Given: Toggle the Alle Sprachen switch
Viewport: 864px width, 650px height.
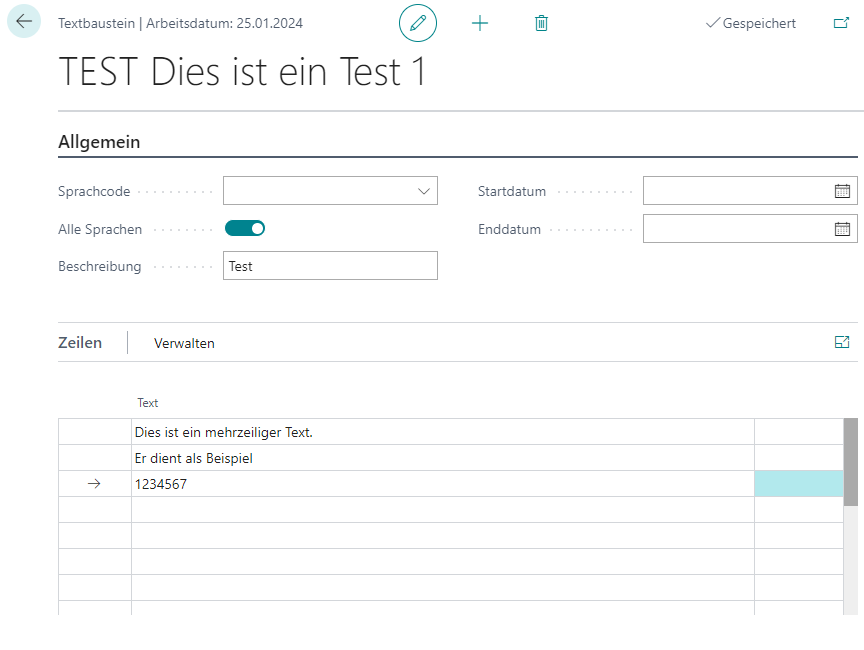Looking at the screenshot, I should [x=245, y=229].
